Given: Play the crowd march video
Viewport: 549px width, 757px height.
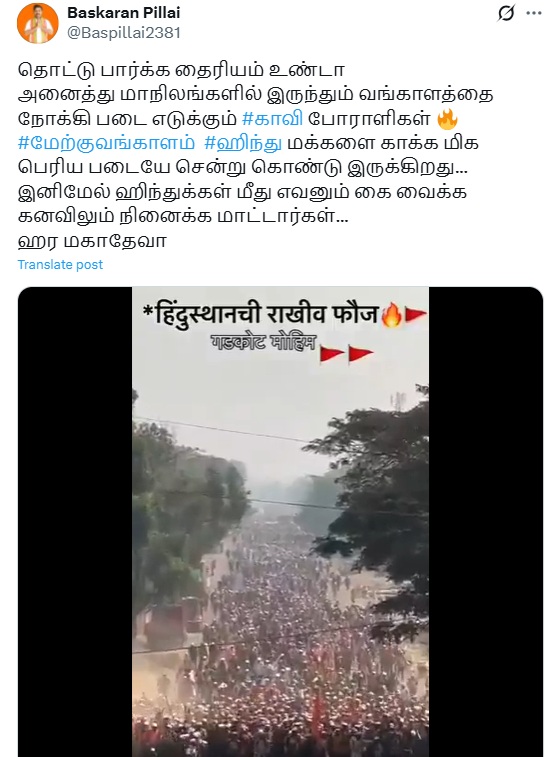Looking at the screenshot, I should coord(281,522).
